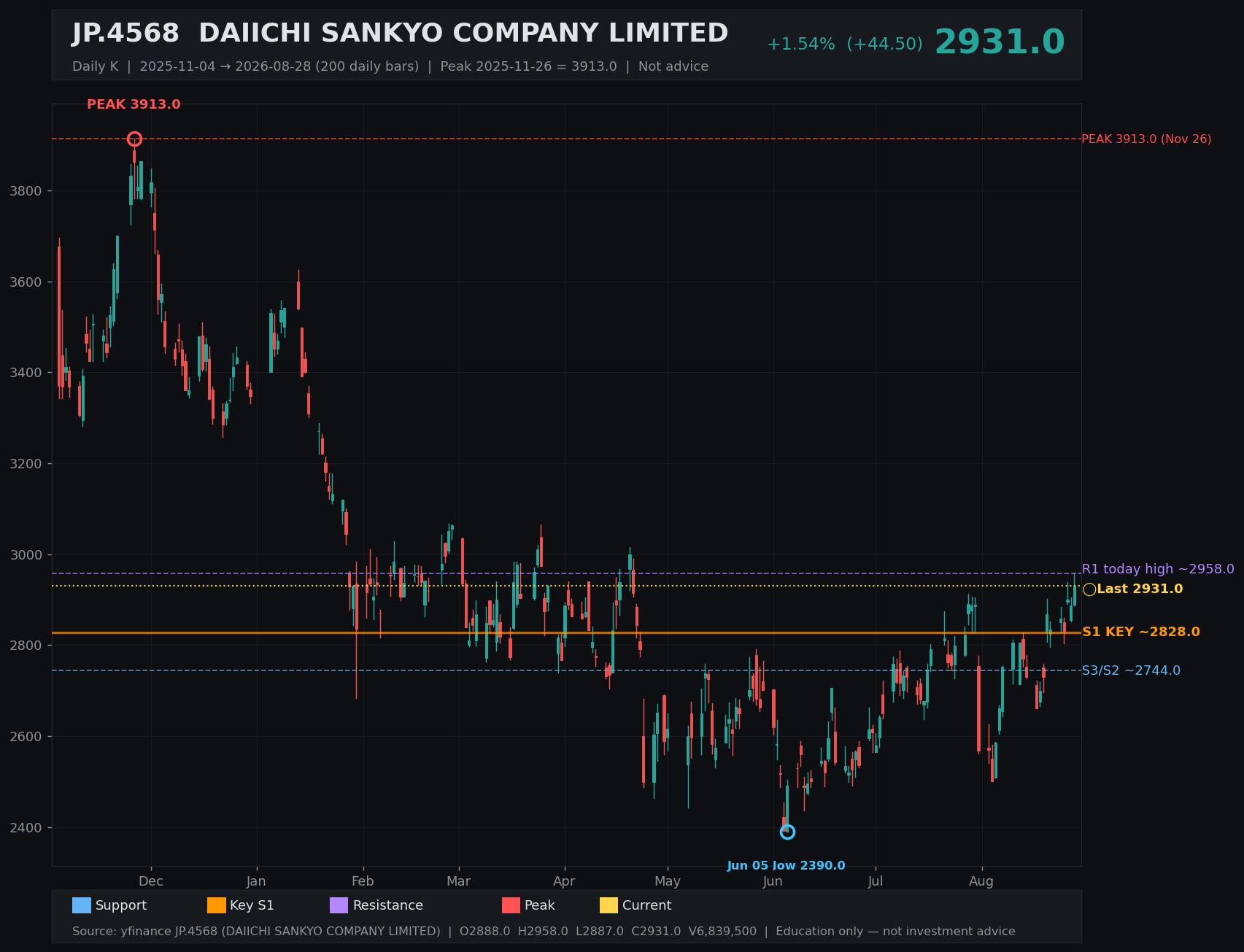Click the low value L2887.0 in footer
1244x952 pixels.
(x=600, y=932)
